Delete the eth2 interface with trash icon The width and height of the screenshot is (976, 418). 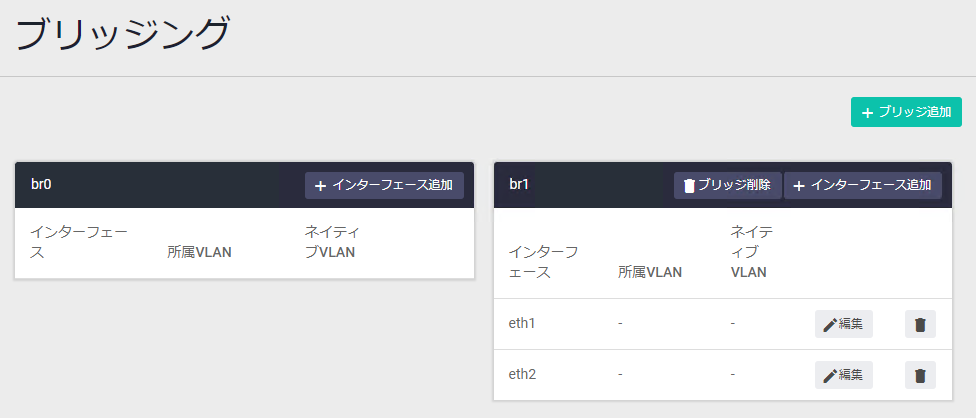pos(920,375)
